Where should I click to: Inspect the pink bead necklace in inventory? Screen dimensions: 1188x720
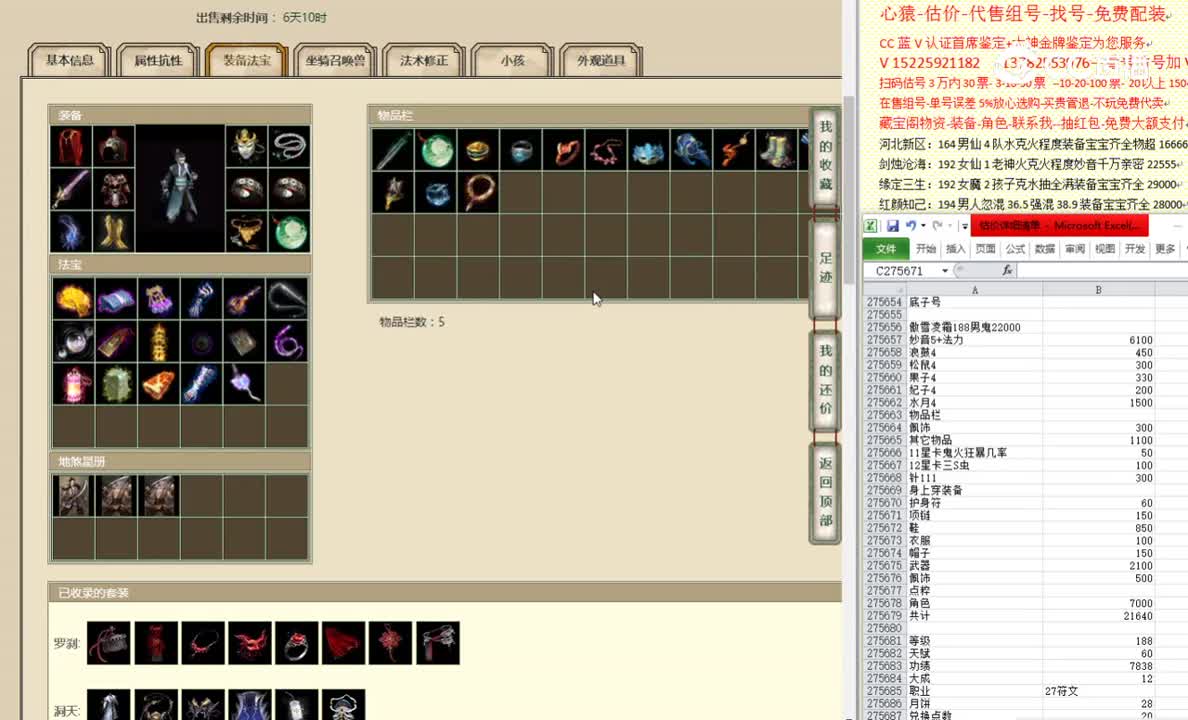605,149
